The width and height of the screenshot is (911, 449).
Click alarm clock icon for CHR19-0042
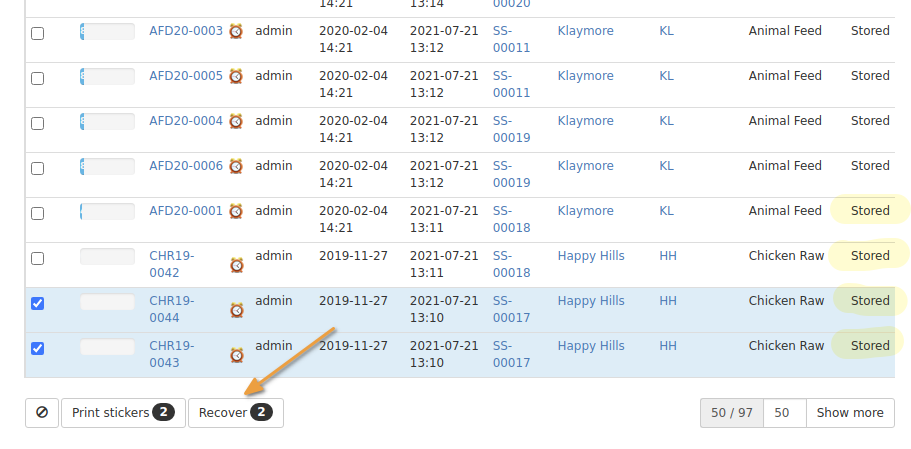pos(237,265)
